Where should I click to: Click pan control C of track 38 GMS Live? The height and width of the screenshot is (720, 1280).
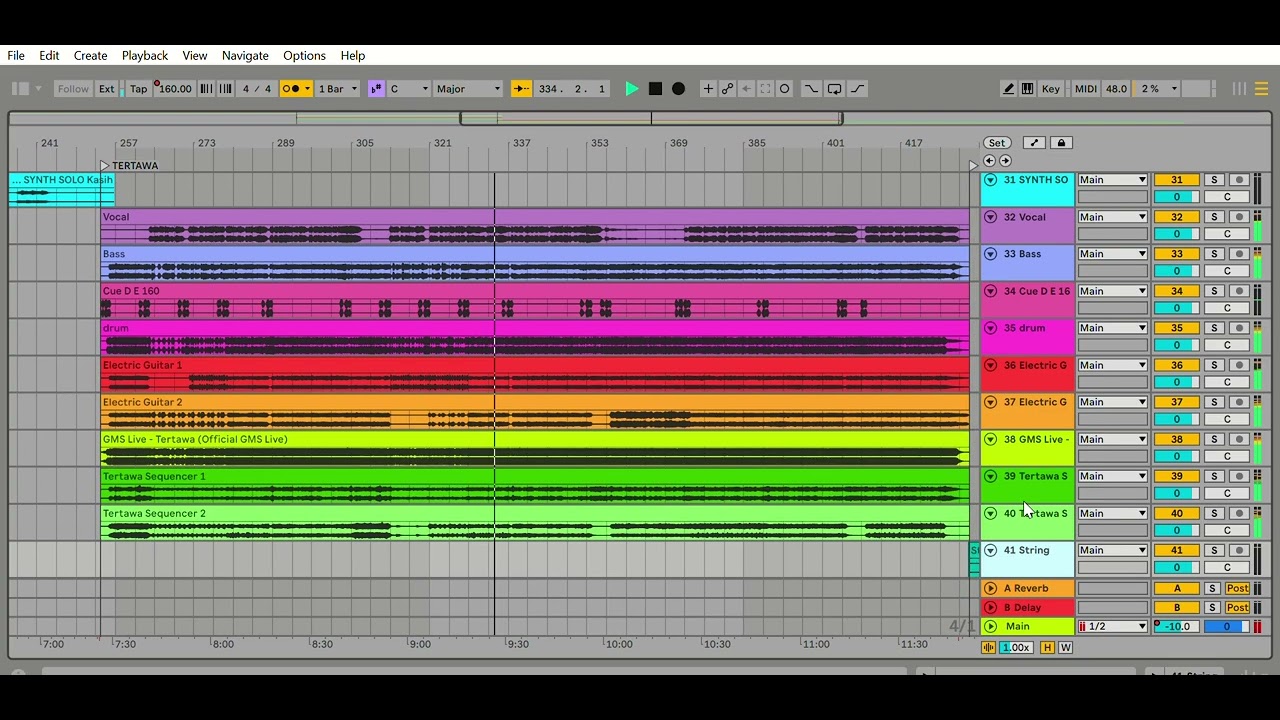point(1227,456)
